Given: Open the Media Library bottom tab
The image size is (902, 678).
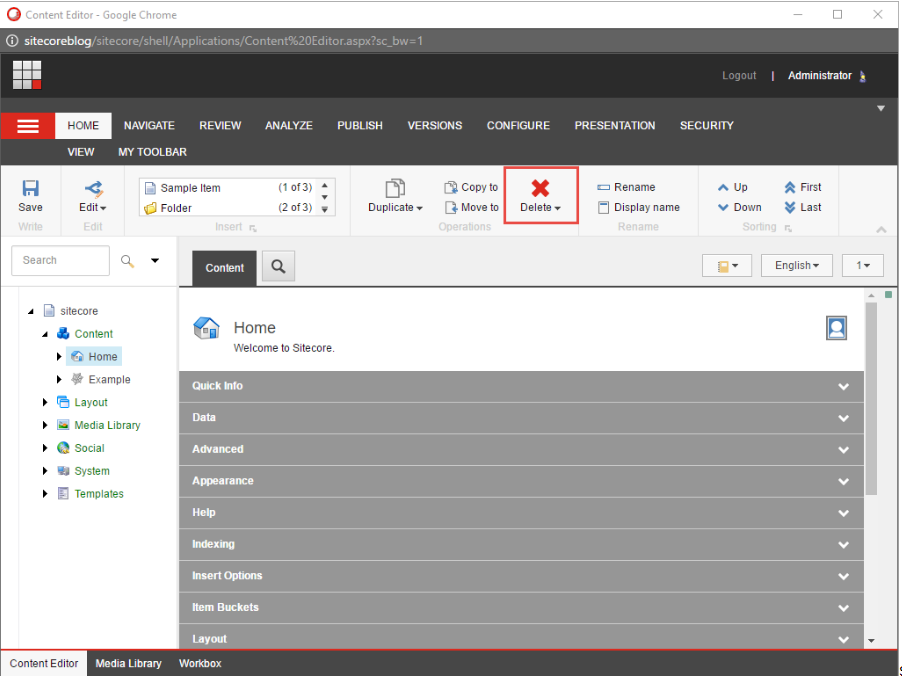Looking at the screenshot, I should tap(128, 664).
